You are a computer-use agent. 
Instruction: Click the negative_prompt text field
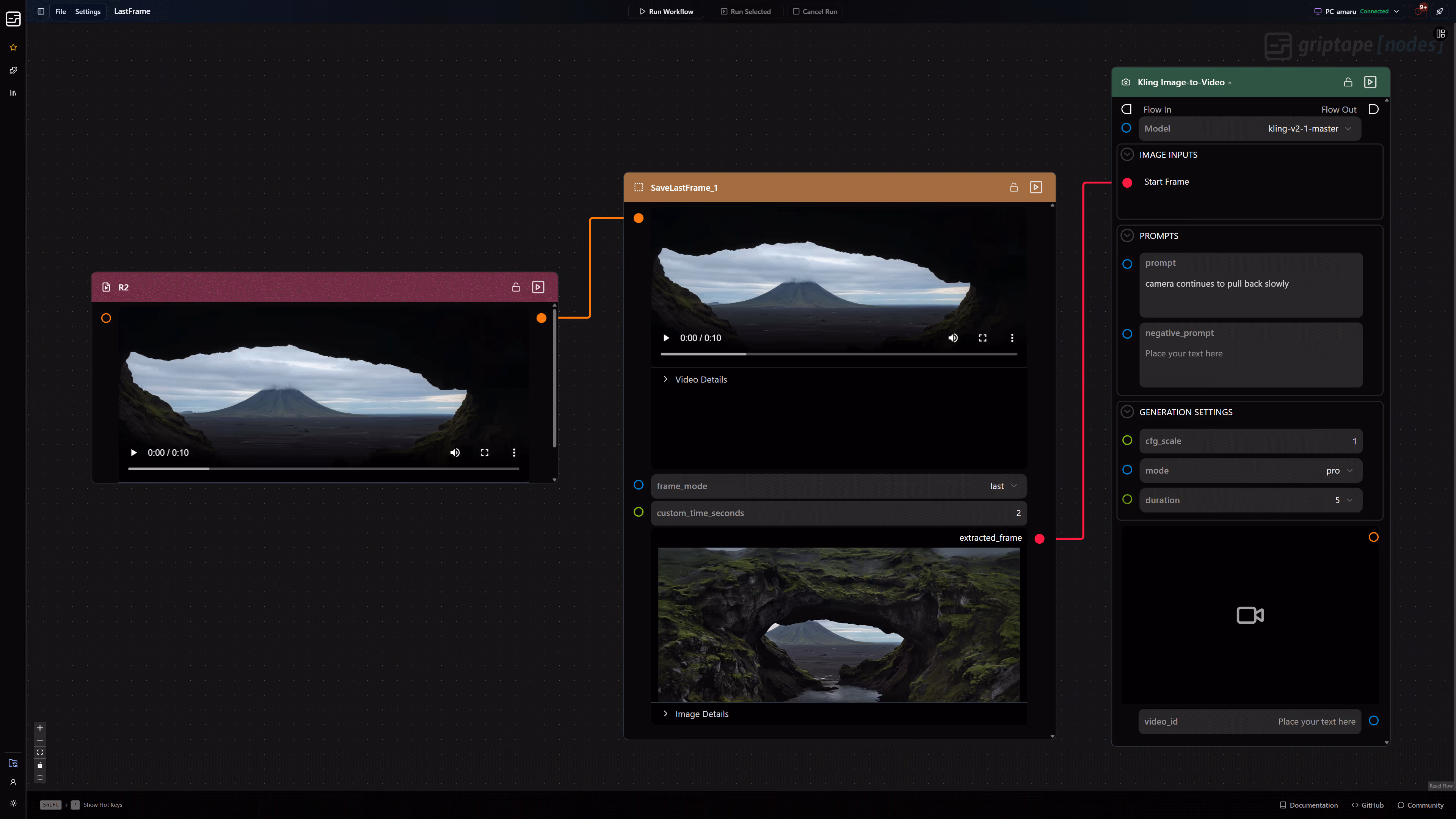click(x=1250, y=355)
